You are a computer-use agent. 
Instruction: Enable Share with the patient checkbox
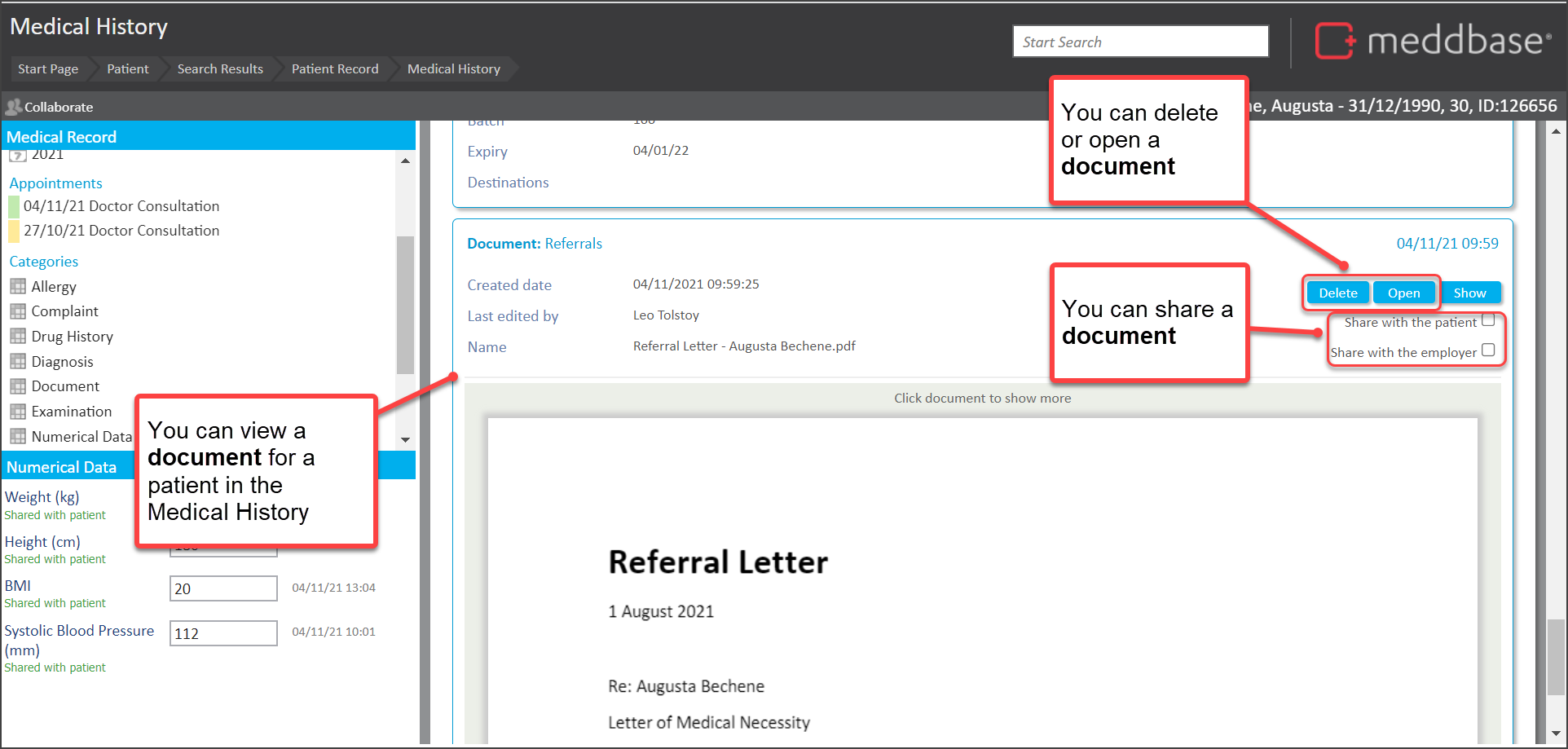point(1488,320)
